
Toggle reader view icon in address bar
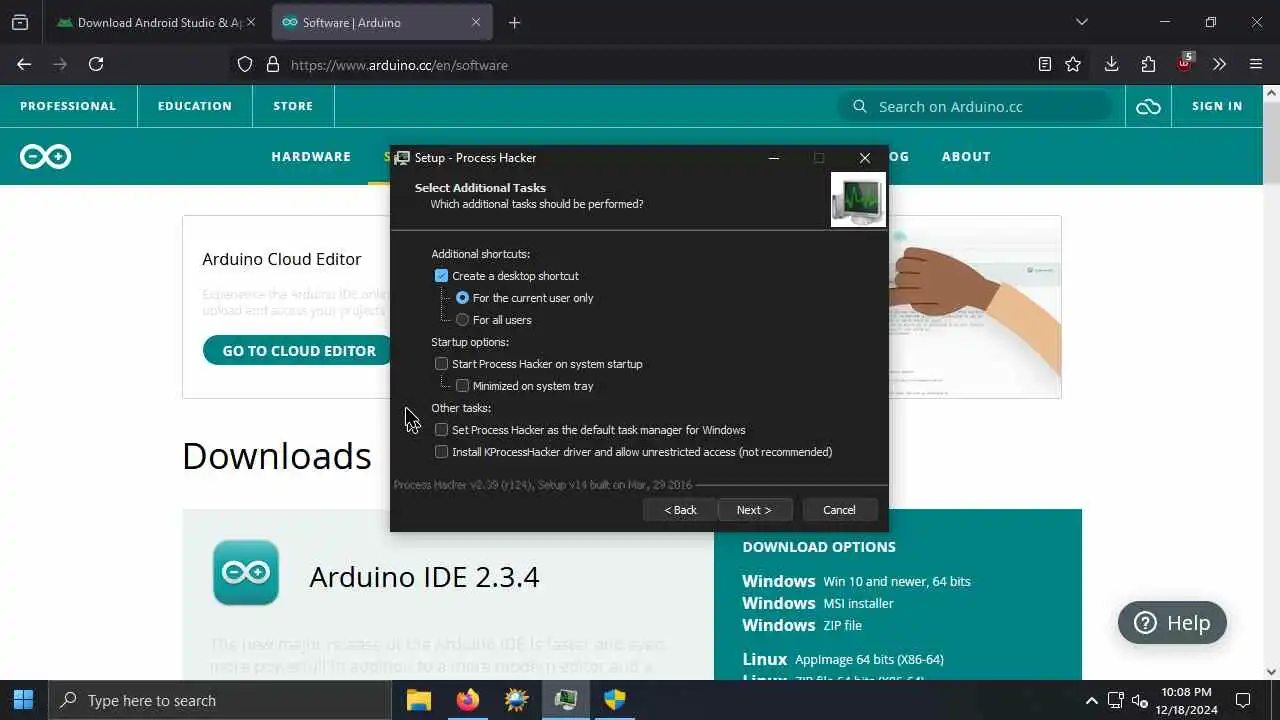[1045, 64]
